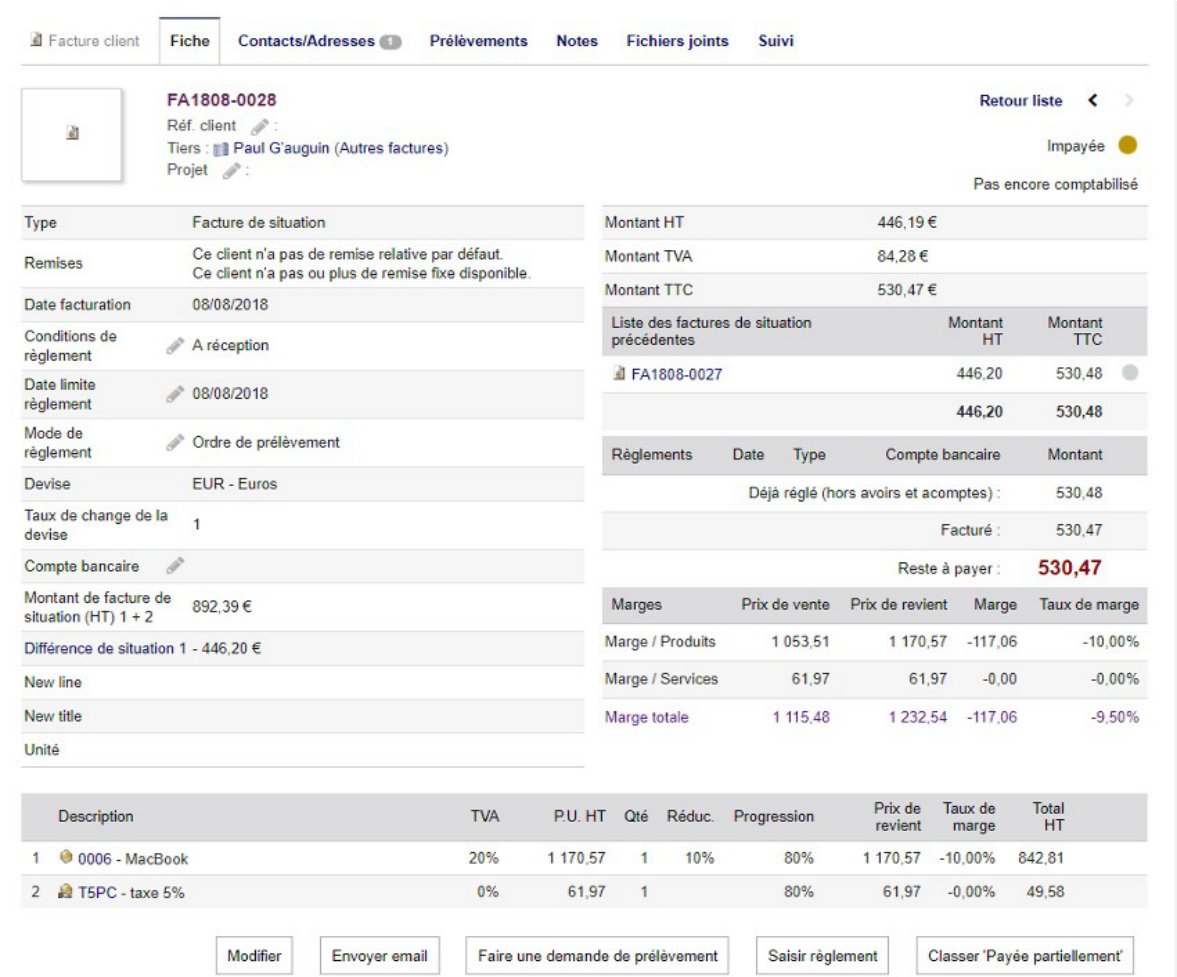The image size is (1177, 977).
Task: Click the A réception value
Action: (230, 345)
